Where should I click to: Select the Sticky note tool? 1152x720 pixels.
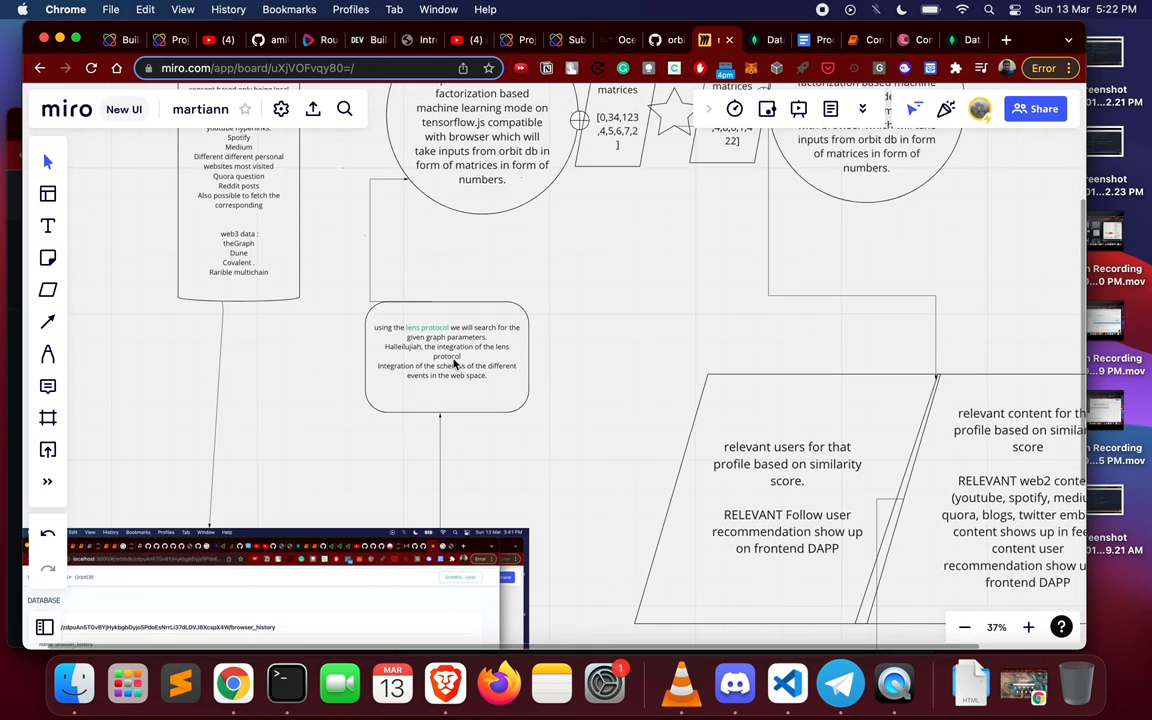[48, 258]
